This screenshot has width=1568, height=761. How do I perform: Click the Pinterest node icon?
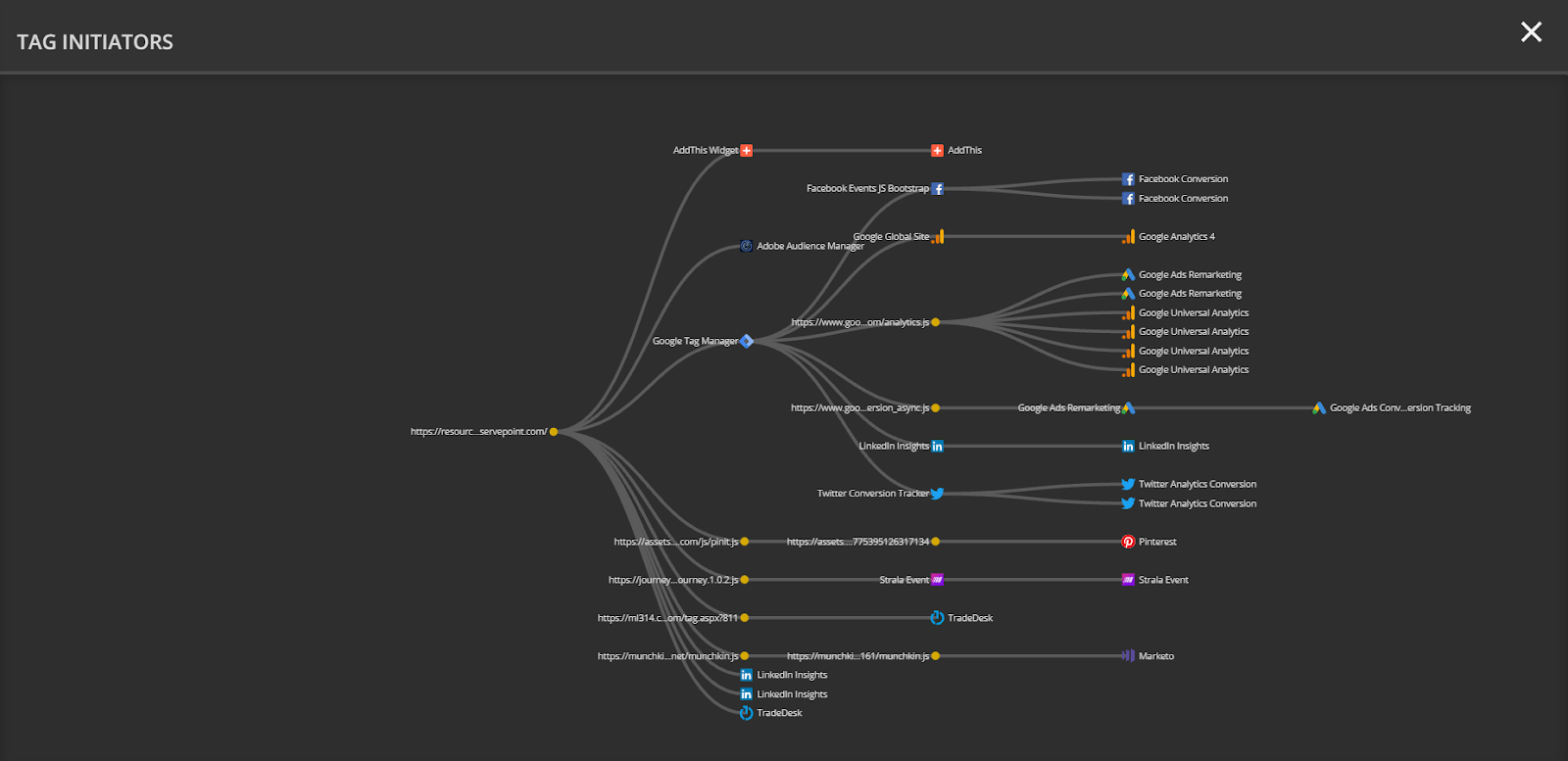(x=1129, y=542)
